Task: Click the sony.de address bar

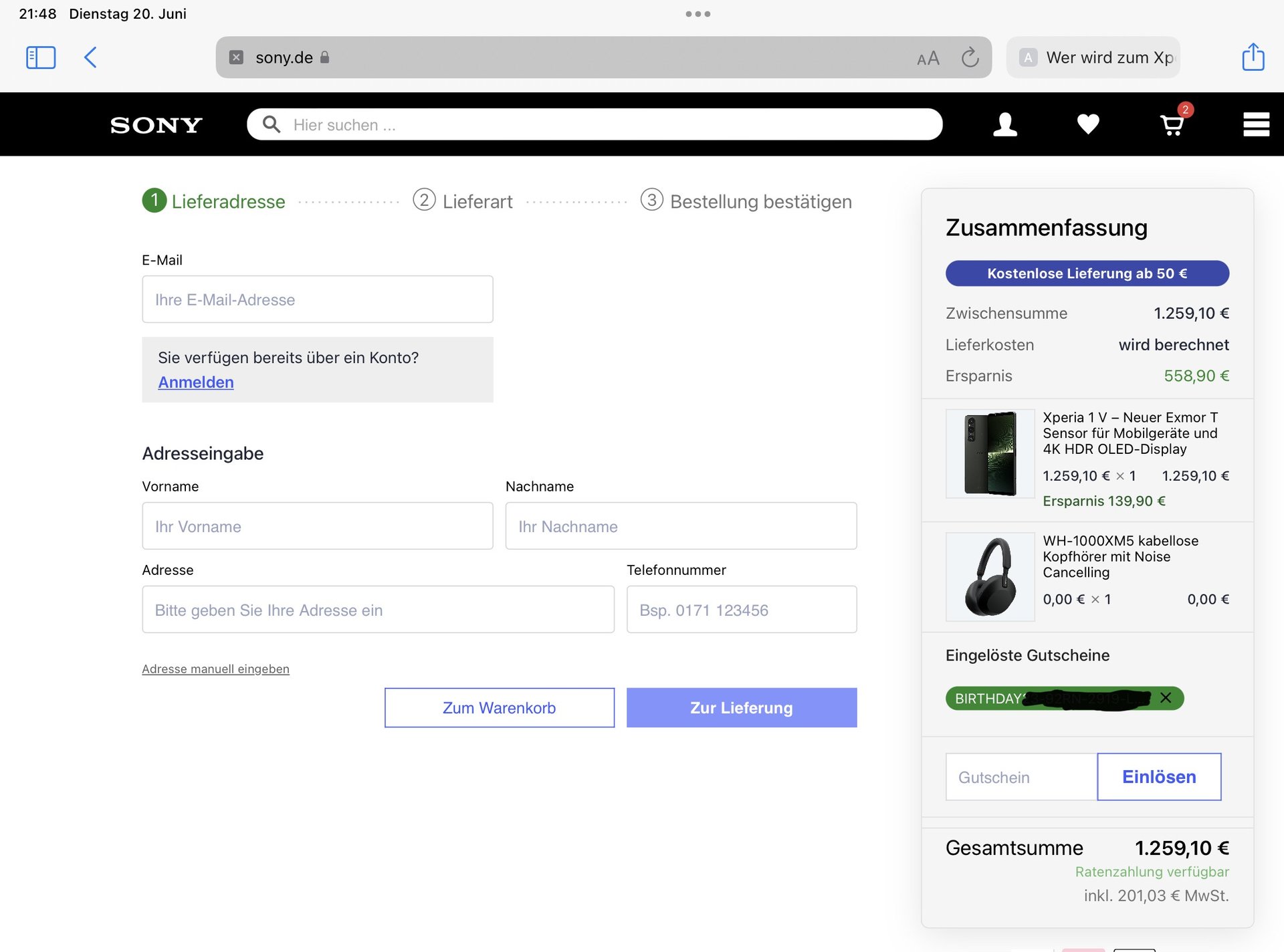Action: pyautogui.click(x=603, y=57)
